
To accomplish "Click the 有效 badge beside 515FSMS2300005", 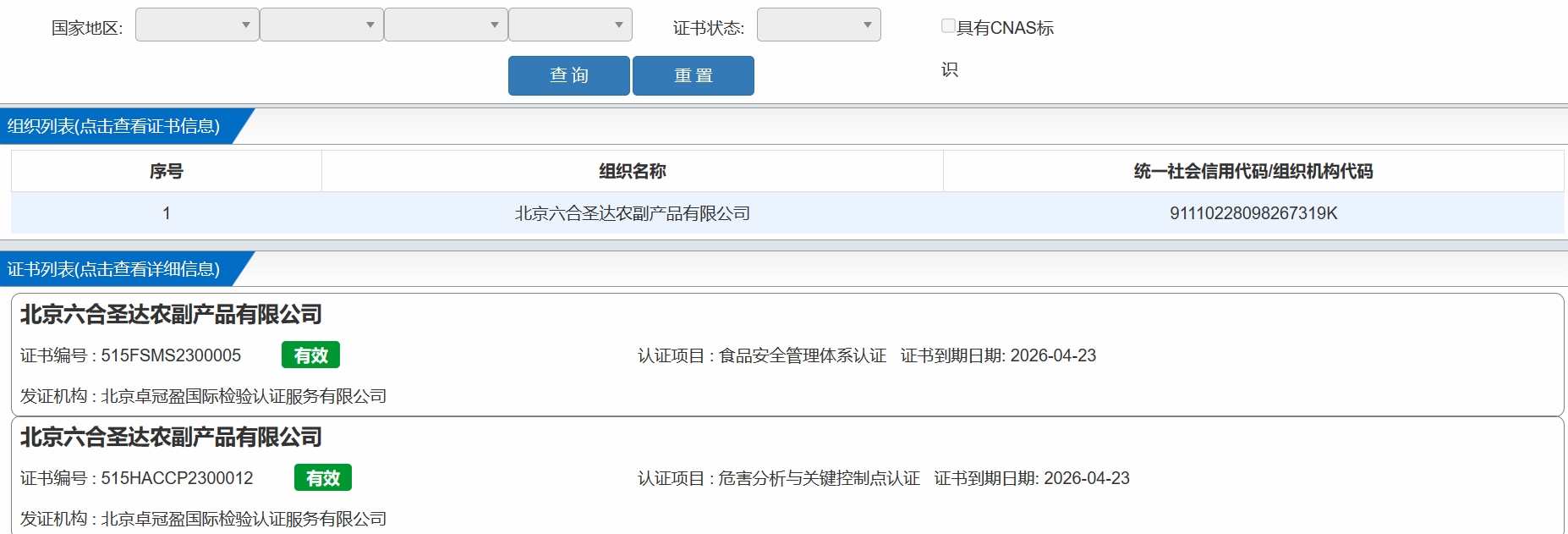I will pyautogui.click(x=310, y=355).
